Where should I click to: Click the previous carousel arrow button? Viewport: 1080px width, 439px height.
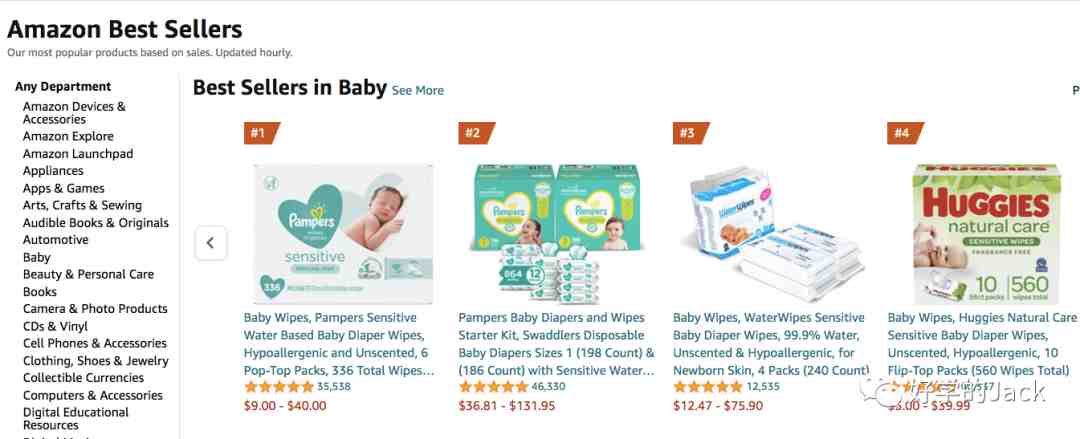pos(211,243)
